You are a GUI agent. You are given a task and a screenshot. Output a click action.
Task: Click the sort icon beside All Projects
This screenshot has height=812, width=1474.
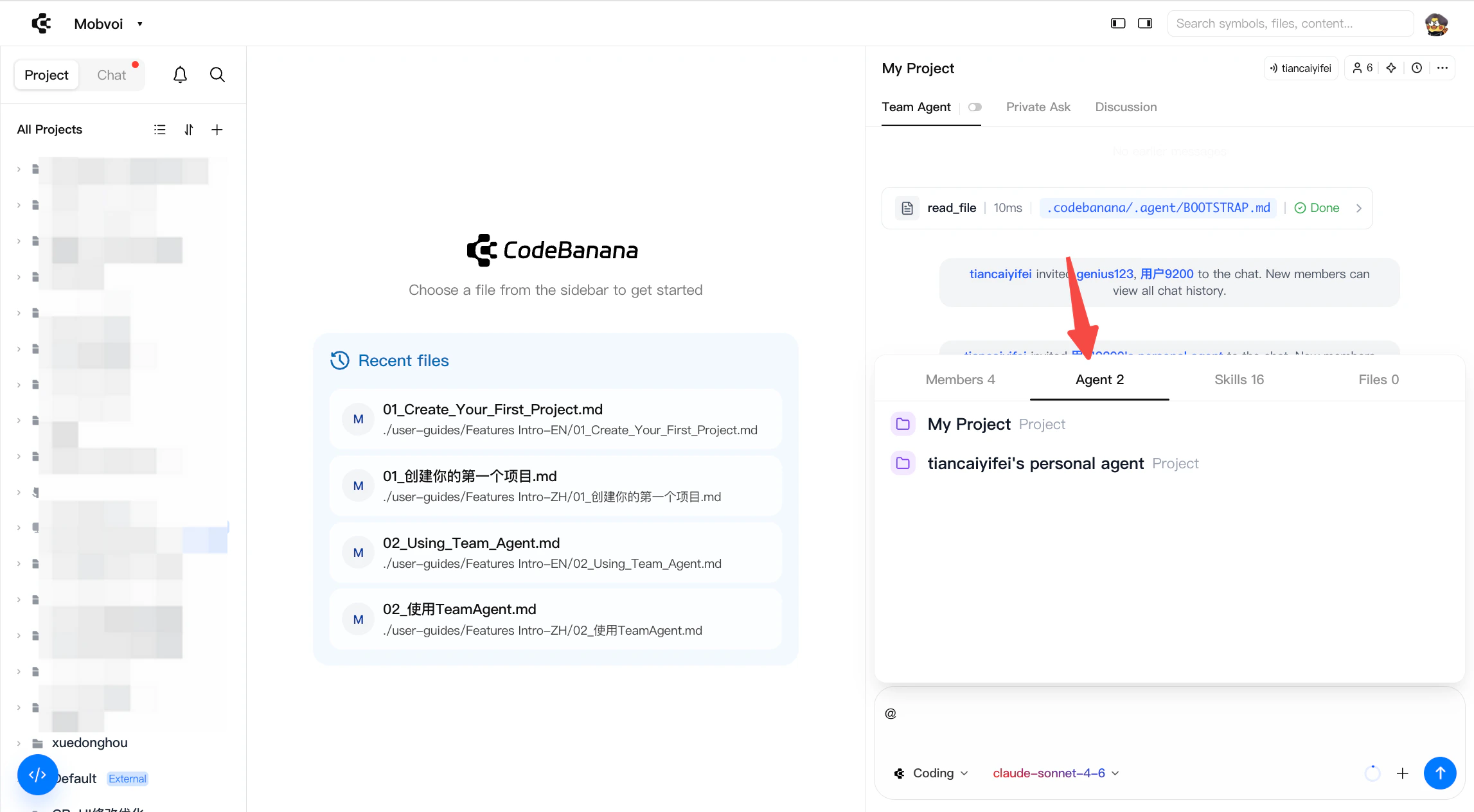189,130
